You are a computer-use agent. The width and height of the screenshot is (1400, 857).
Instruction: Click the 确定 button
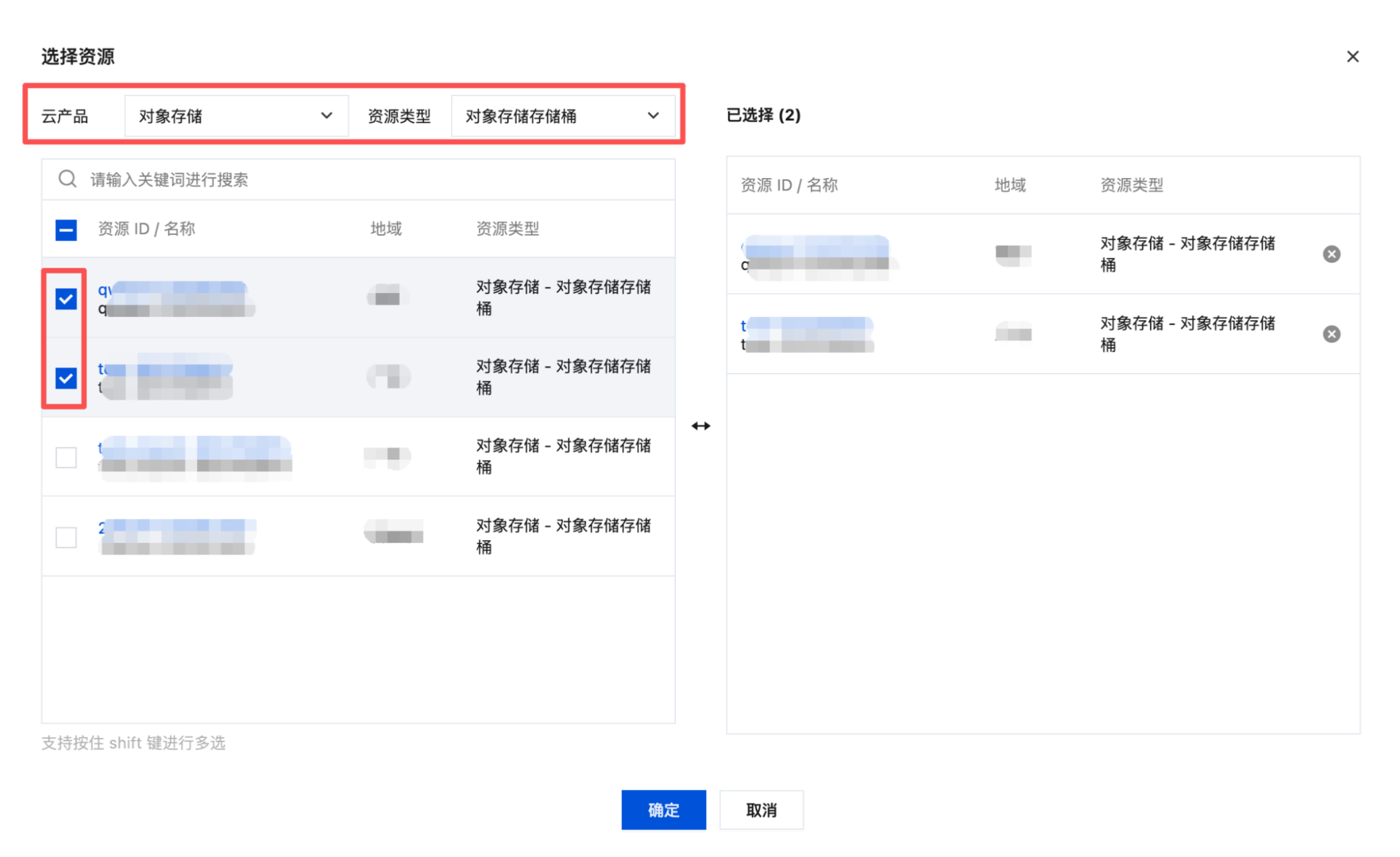point(663,810)
